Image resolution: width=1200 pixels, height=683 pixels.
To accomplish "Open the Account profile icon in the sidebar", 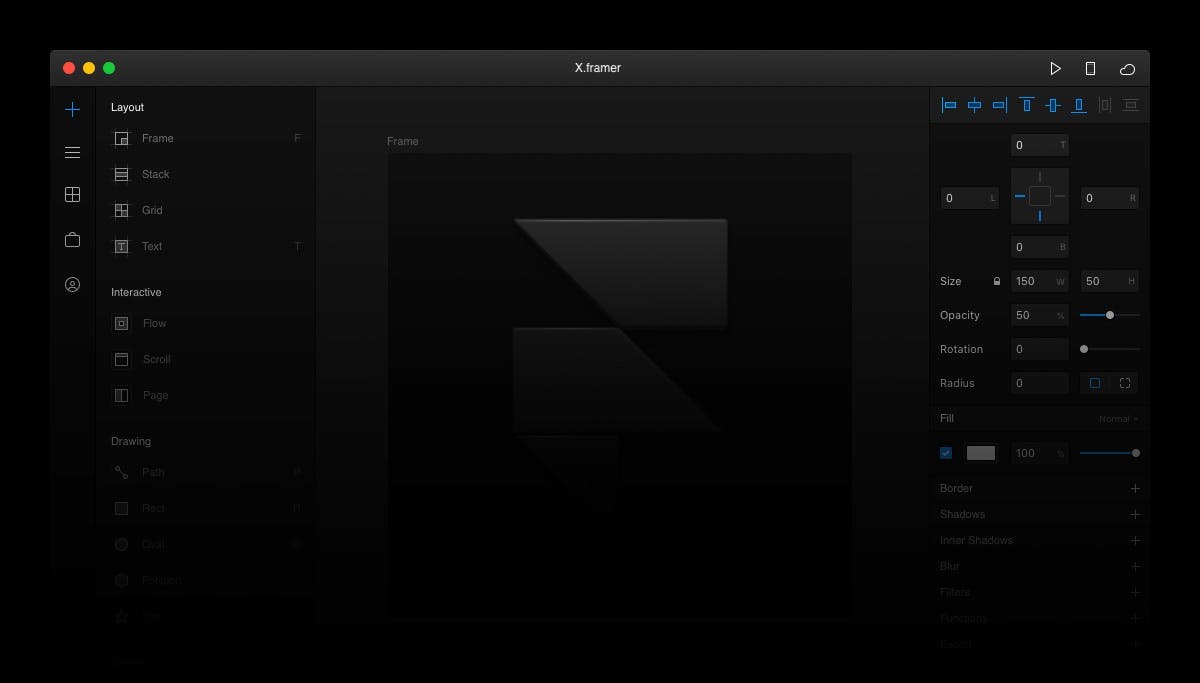I will coord(72,285).
